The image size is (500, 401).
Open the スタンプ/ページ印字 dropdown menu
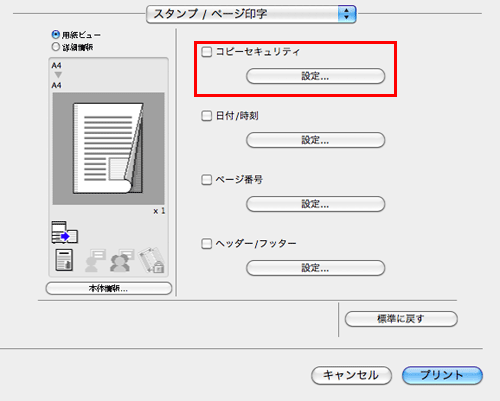pyautogui.click(x=251, y=14)
